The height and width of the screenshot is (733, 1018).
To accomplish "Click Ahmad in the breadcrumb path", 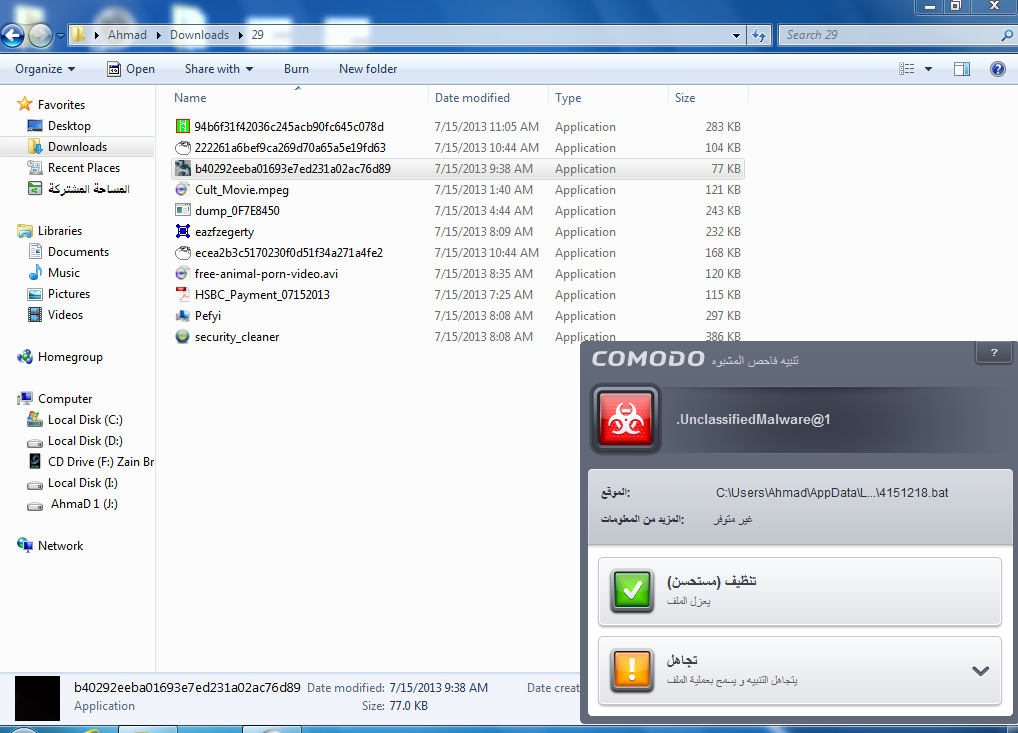I will click(127, 35).
